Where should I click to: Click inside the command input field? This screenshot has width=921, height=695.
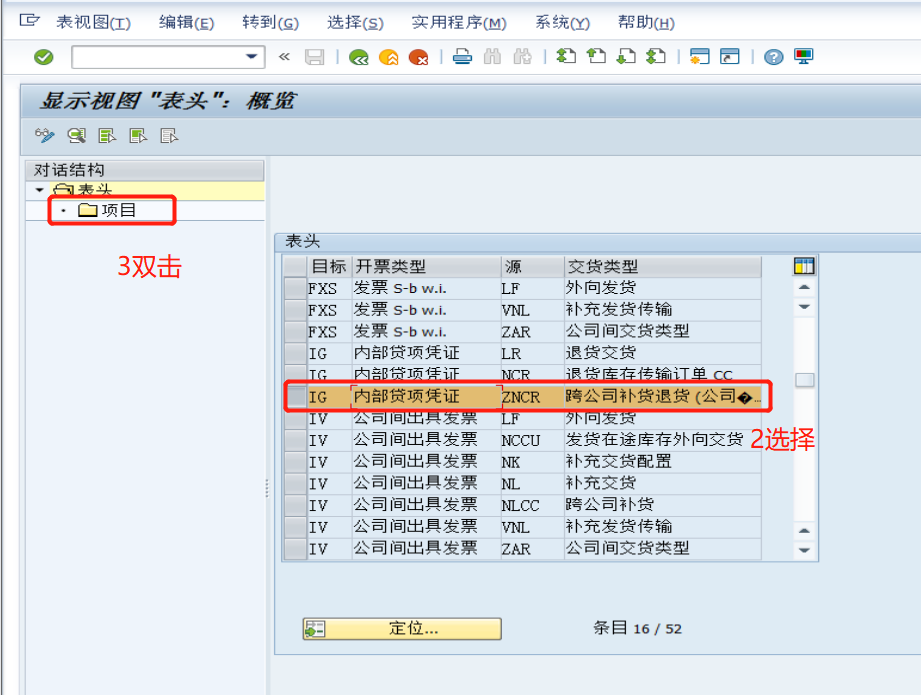click(159, 57)
